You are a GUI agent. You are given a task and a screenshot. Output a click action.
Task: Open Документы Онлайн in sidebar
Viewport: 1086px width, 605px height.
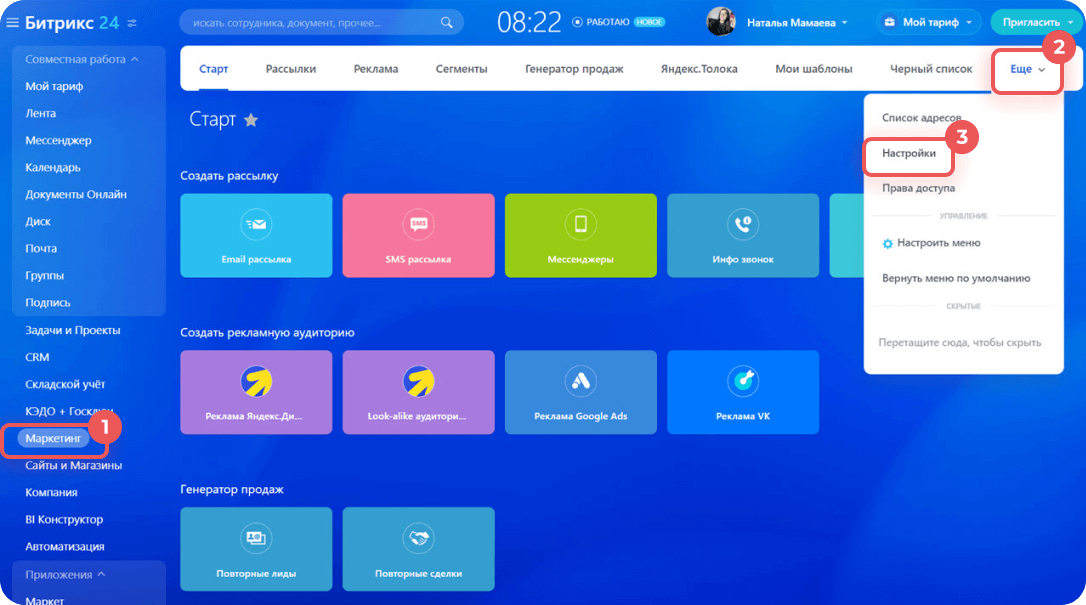[76, 195]
